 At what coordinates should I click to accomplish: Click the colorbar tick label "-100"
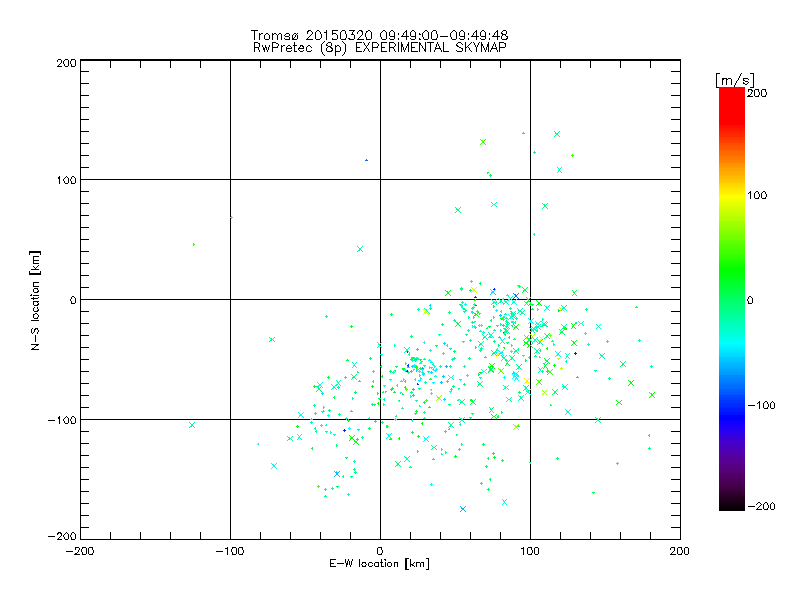(x=761, y=406)
